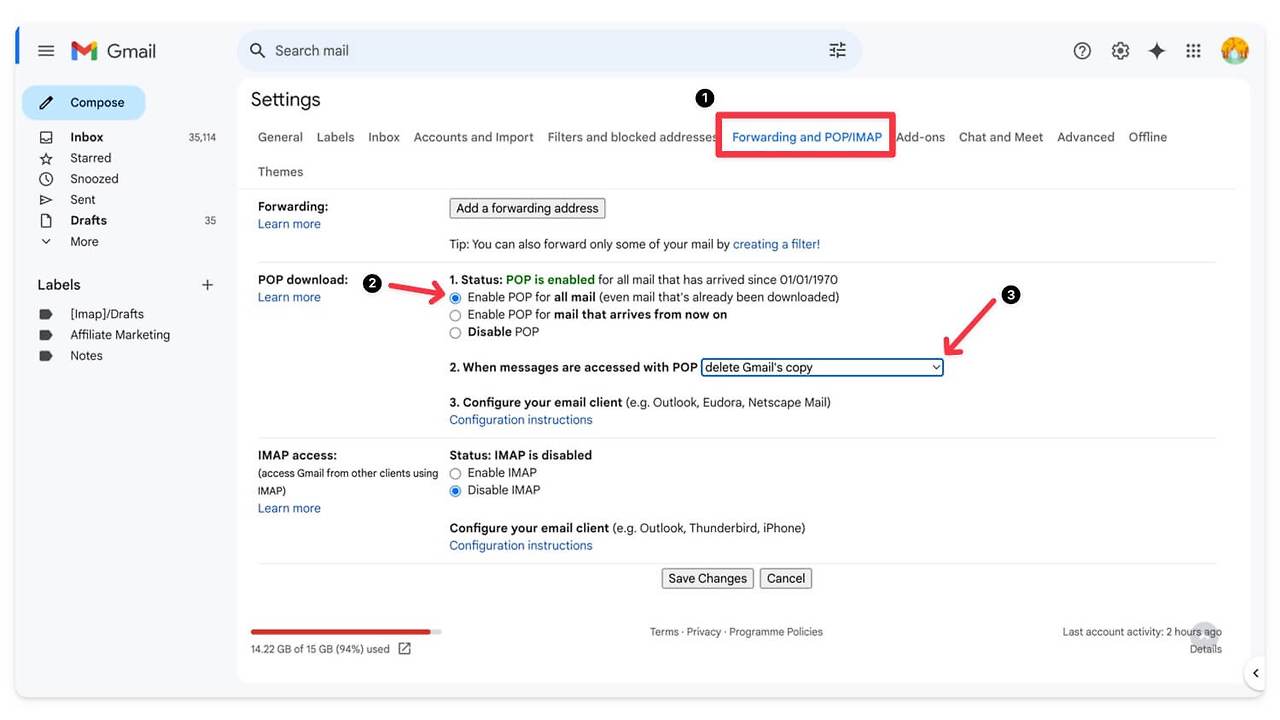Screen dimensions: 1280x720
Task: Open the Terms link
Action: pyautogui.click(x=664, y=632)
